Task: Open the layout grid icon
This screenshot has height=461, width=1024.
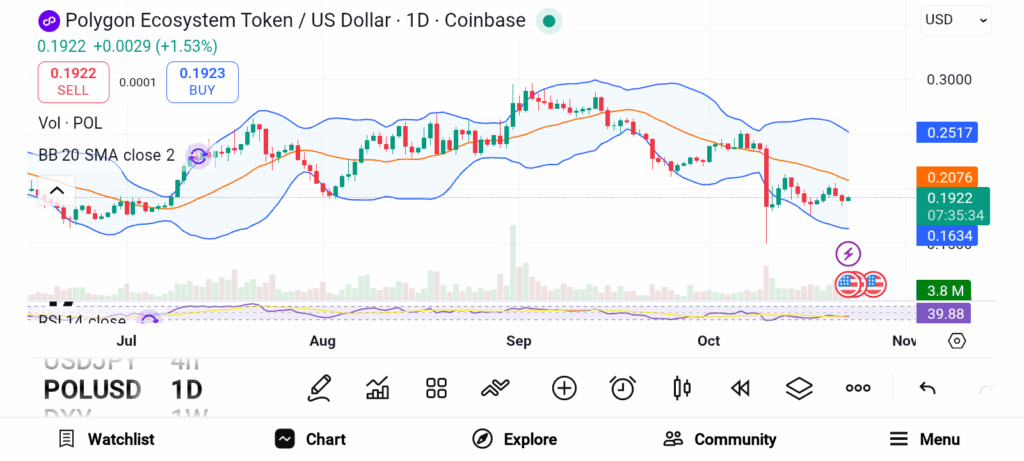Action: pyautogui.click(x=436, y=388)
